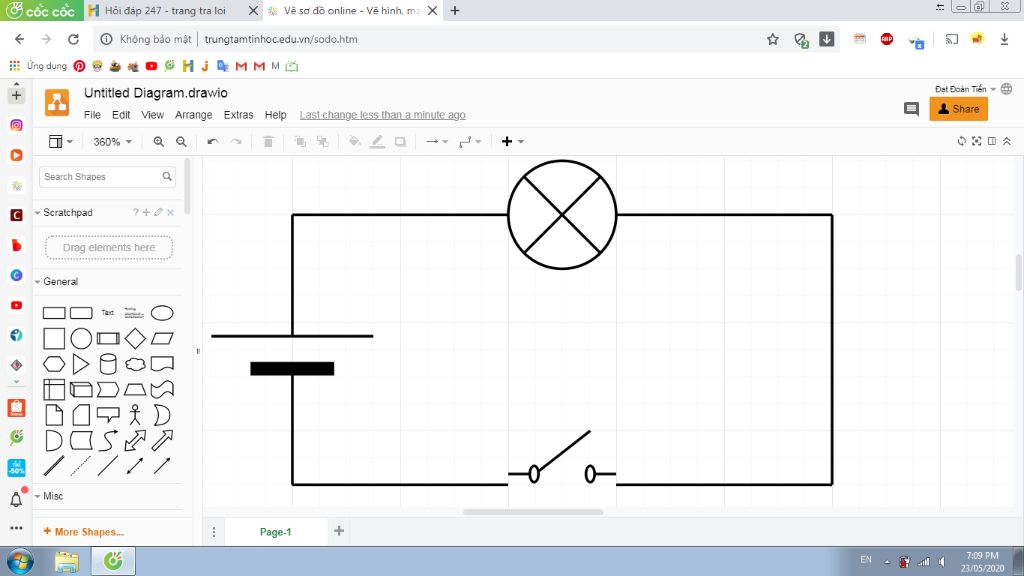1024x576 pixels.
Task: Click the orange Share button
Action: tap(958, 109)
